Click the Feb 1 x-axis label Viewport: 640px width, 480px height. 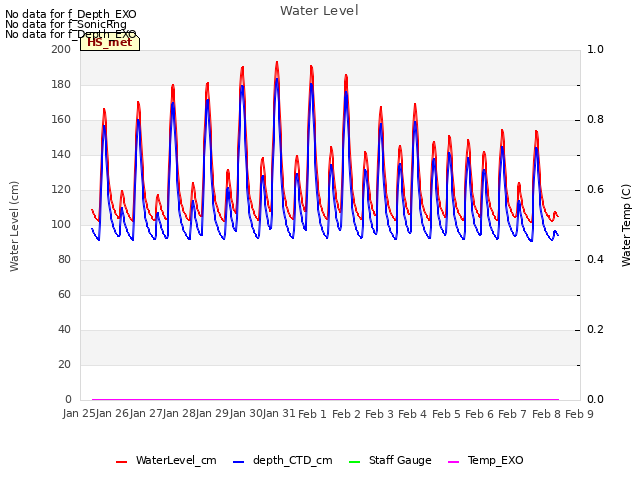pos(313,414)
